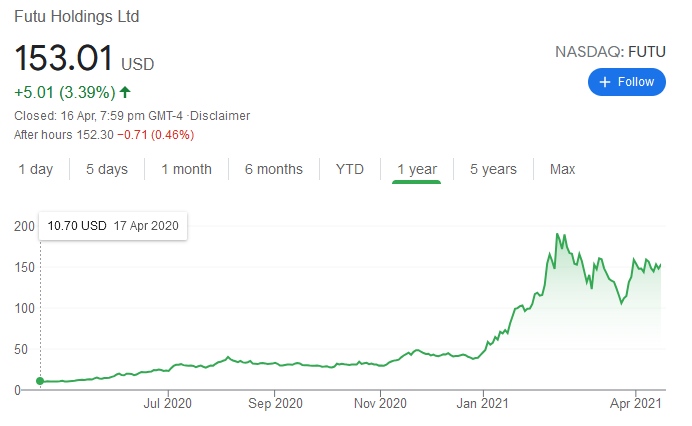Show the 1 month chart
This screenshot has width=692, height=426.
[x=186, y=169]
